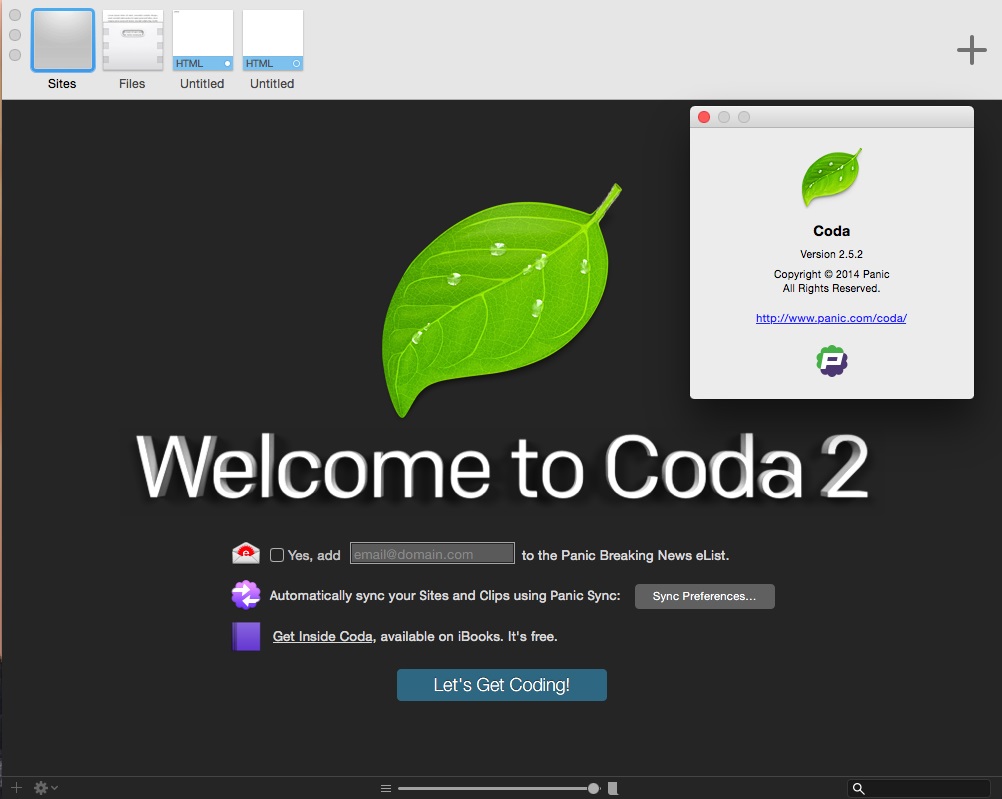The height and width of the screenshot is (799, 1002).
Task: Close the About Coda window
Action: click(704, 117)
